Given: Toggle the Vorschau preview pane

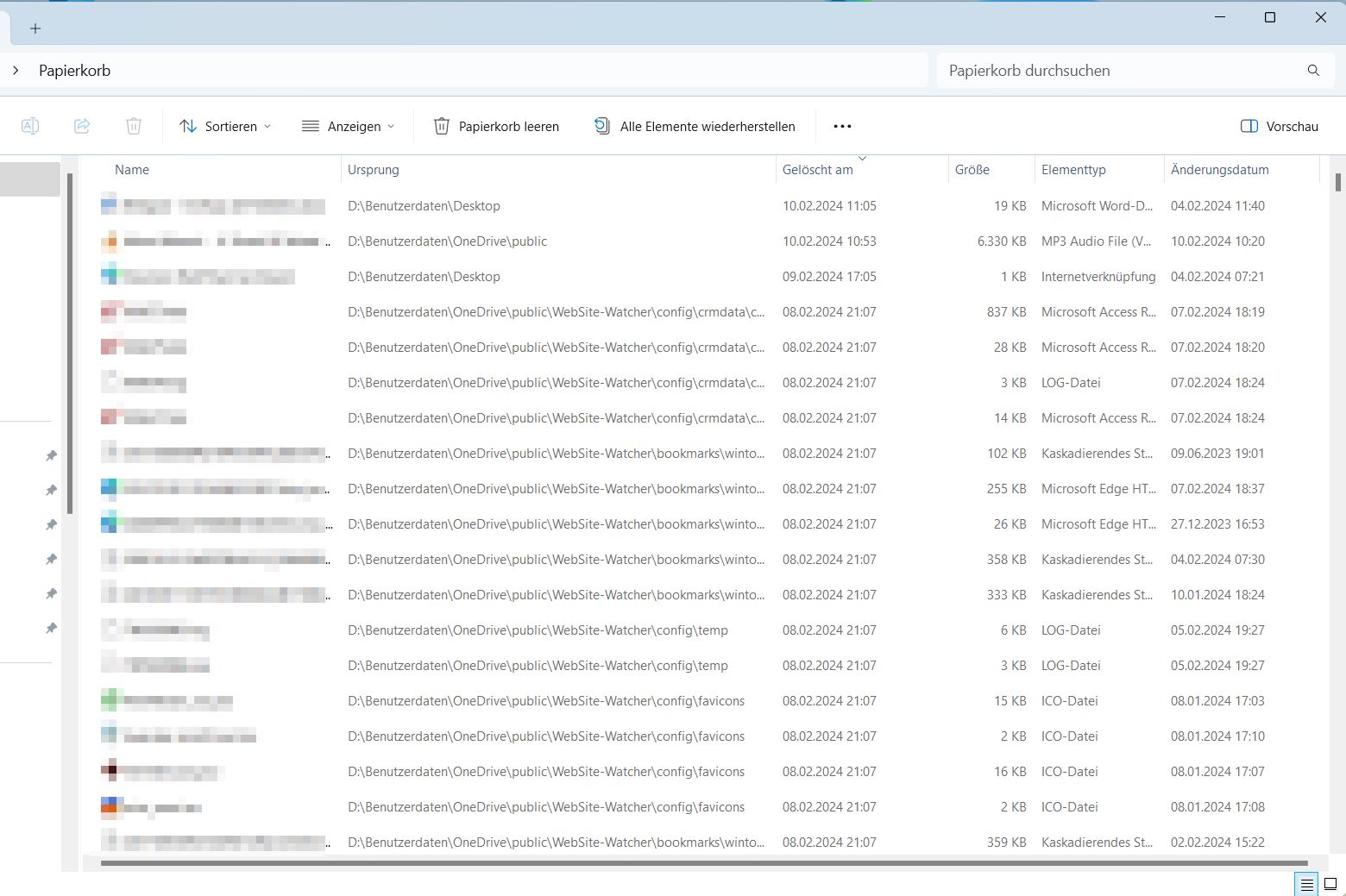Looking at the screenshot, I should click(x=1279, y=126).
